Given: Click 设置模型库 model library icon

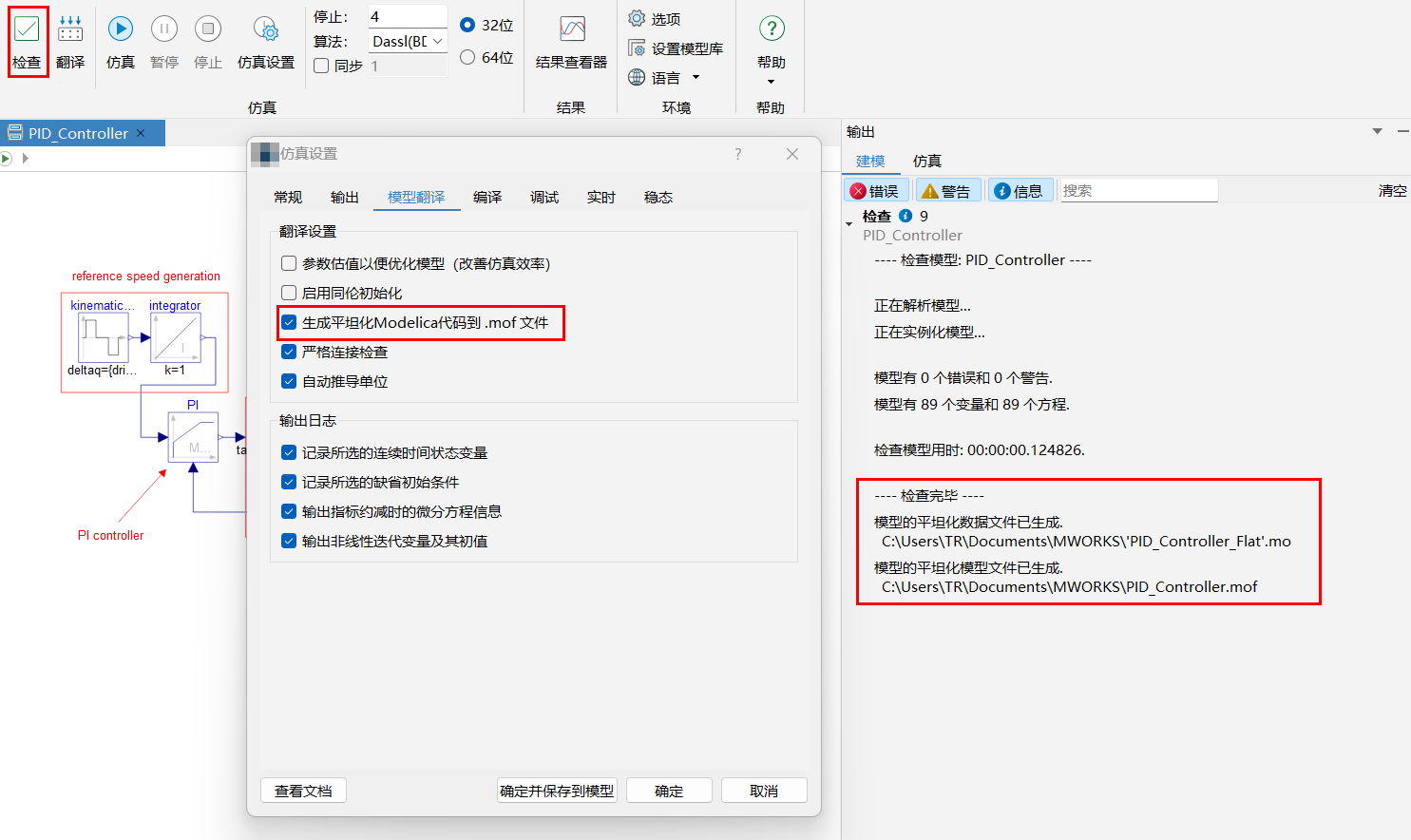Looking at the screenshot, I should pyautogui.click(x=637, y=48).
